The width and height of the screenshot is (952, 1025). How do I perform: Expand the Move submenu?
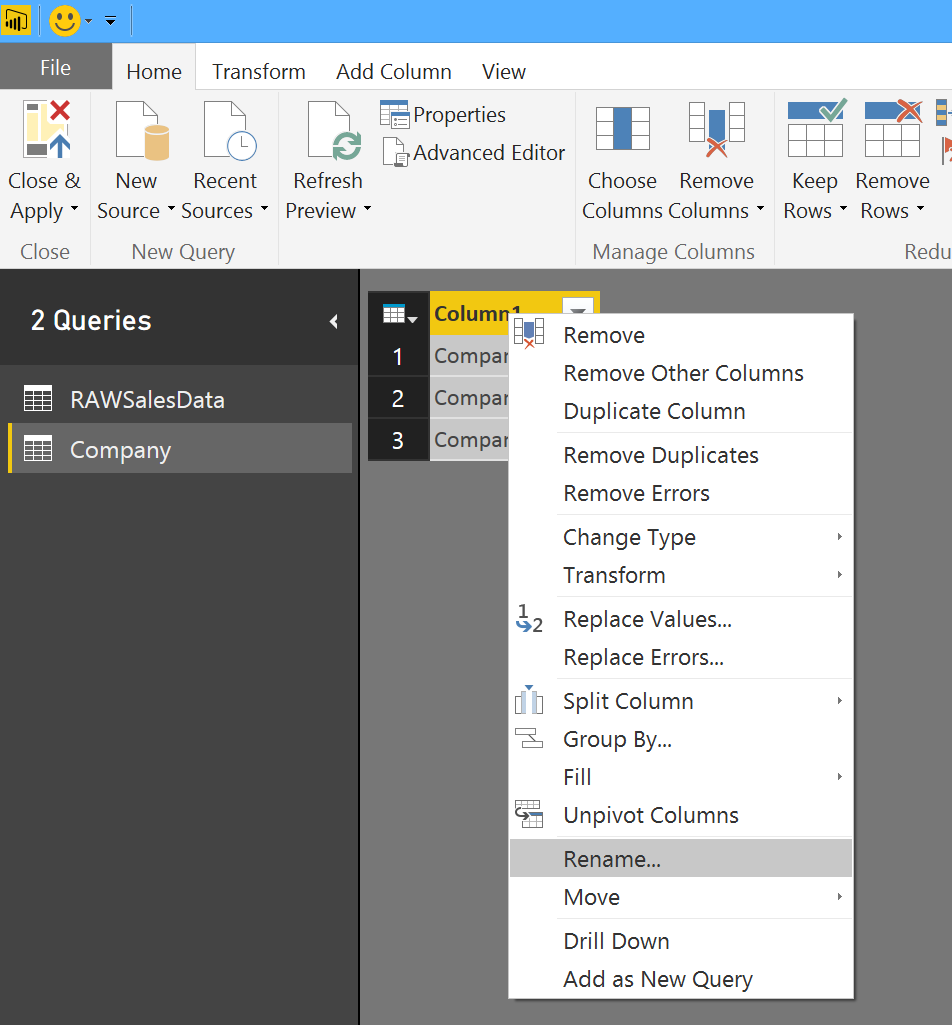[590, 897]
